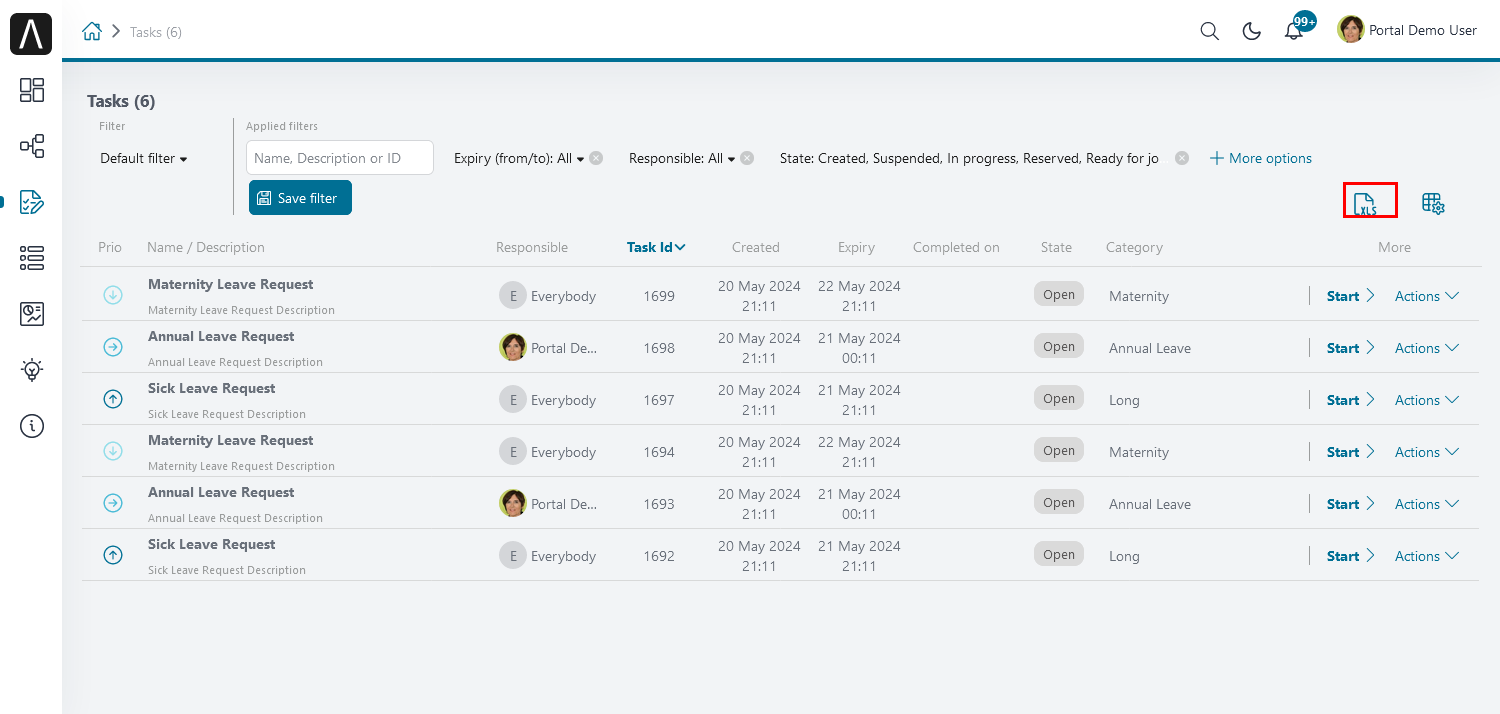
Task: Open the Cases list sidebar icon
Action: click(32, 258)
